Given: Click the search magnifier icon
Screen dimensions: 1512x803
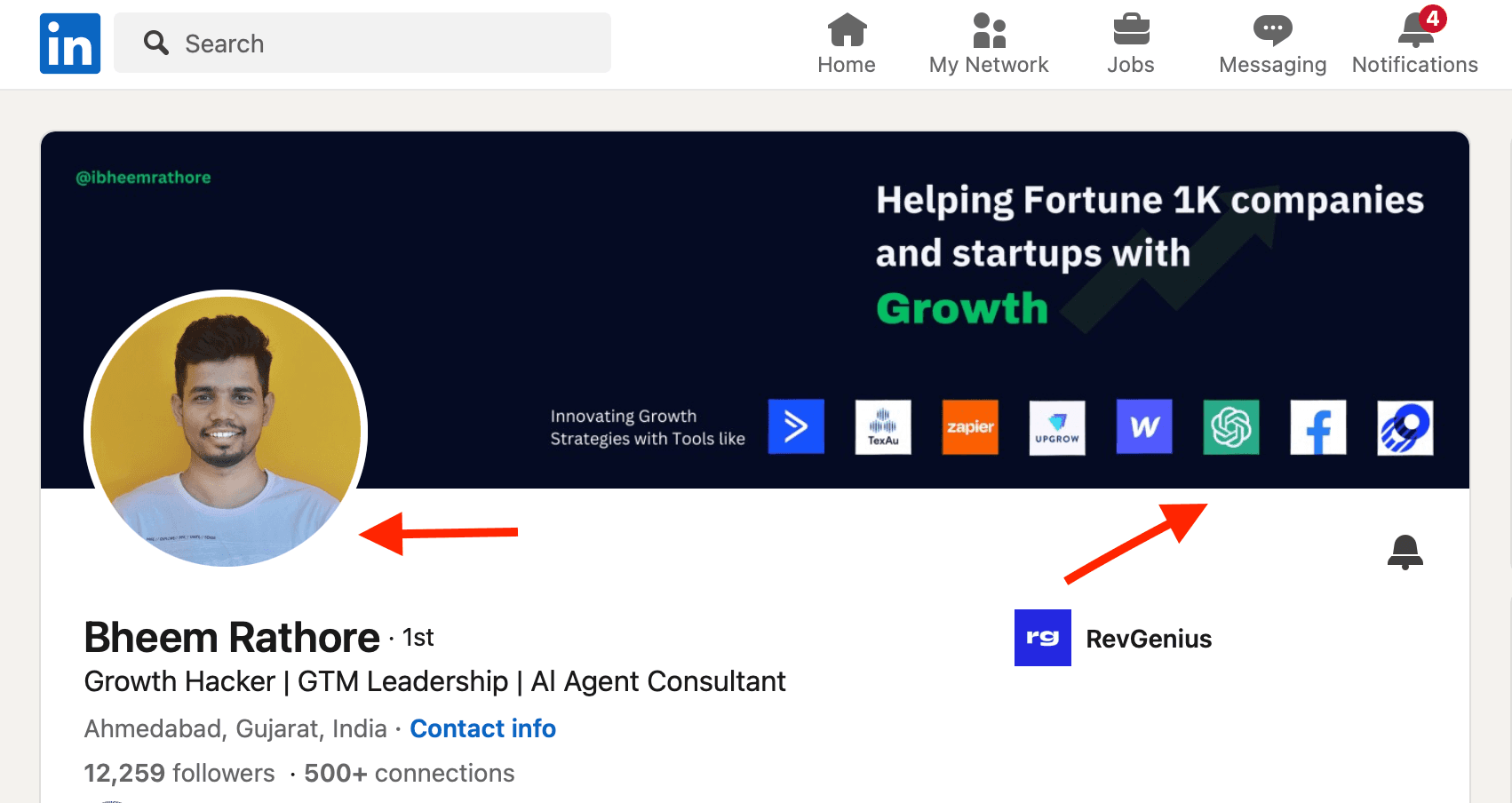Looking at the screenshot, I should click(x=156, y=43).
